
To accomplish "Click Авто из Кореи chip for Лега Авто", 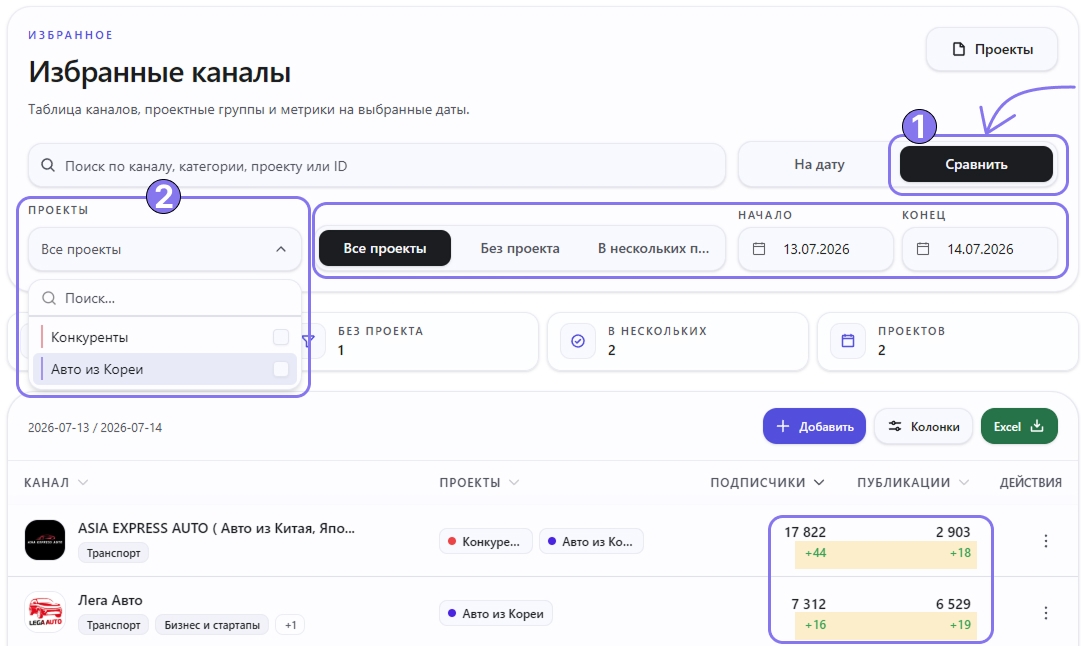I will point(496,613).
